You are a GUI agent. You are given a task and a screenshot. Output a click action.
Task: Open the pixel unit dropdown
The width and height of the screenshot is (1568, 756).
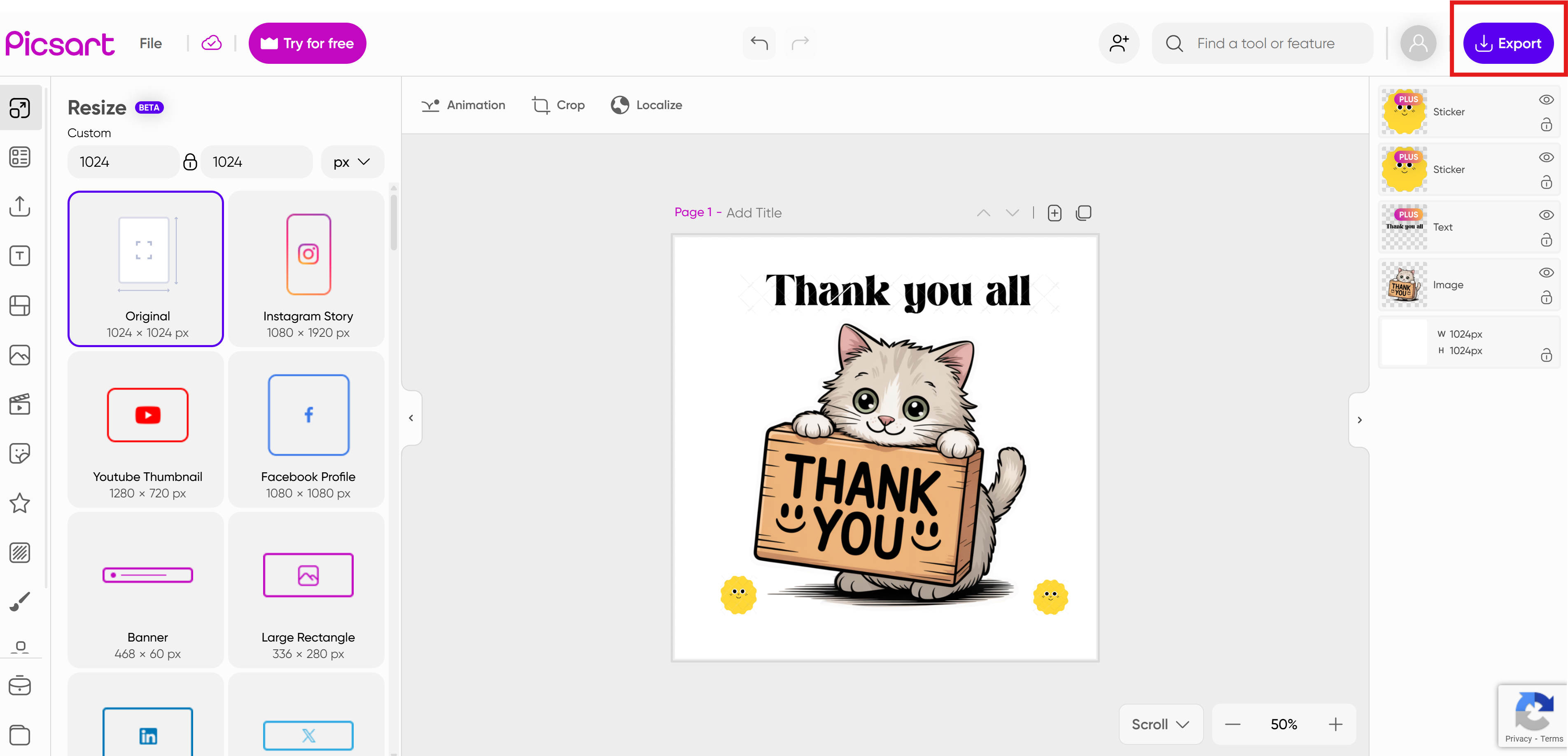352,161
